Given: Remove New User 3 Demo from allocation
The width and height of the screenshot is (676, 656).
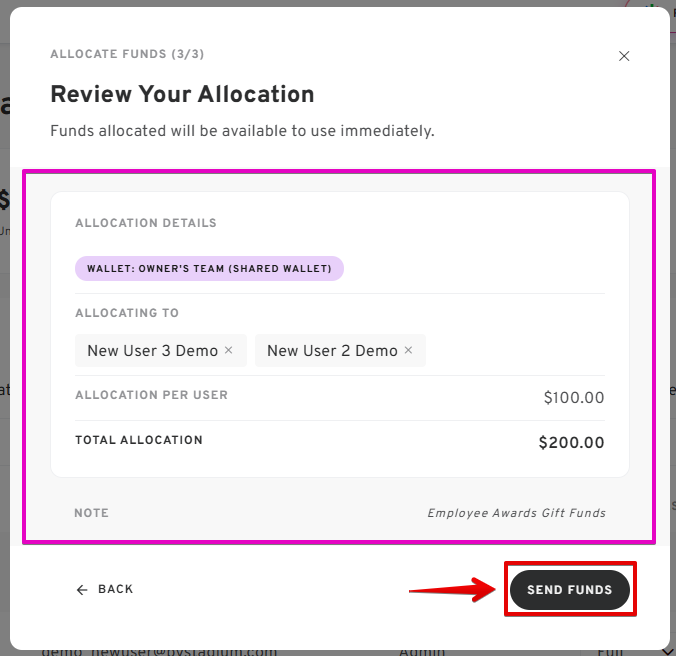Looking at the screenshot, I should coord(228,350).
